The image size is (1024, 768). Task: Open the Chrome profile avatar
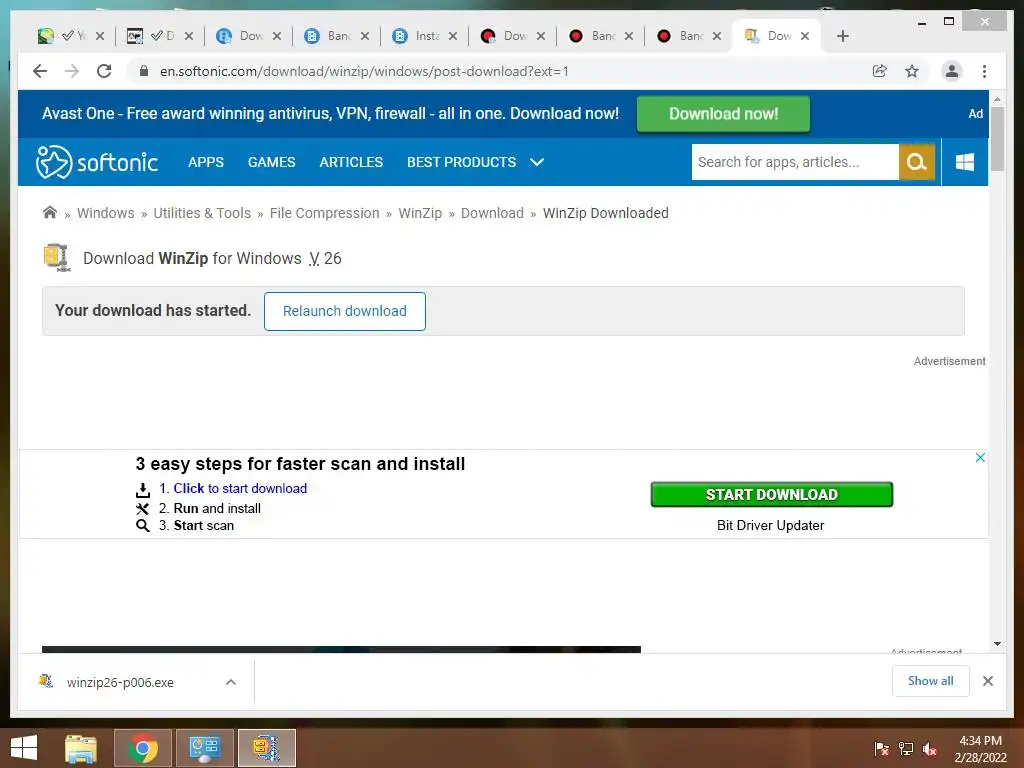coord(952,71)
